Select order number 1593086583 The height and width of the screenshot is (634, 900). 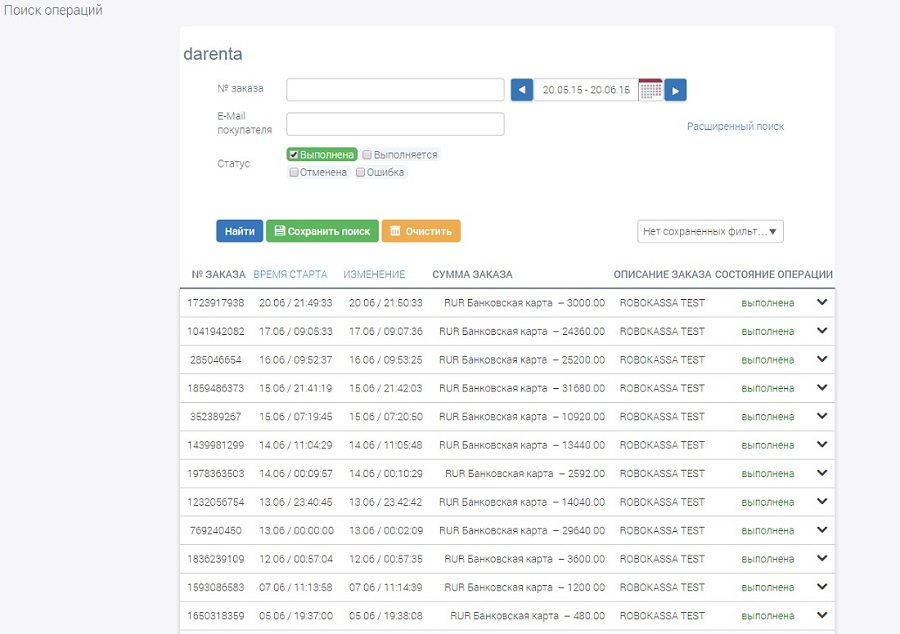[216, 588]
